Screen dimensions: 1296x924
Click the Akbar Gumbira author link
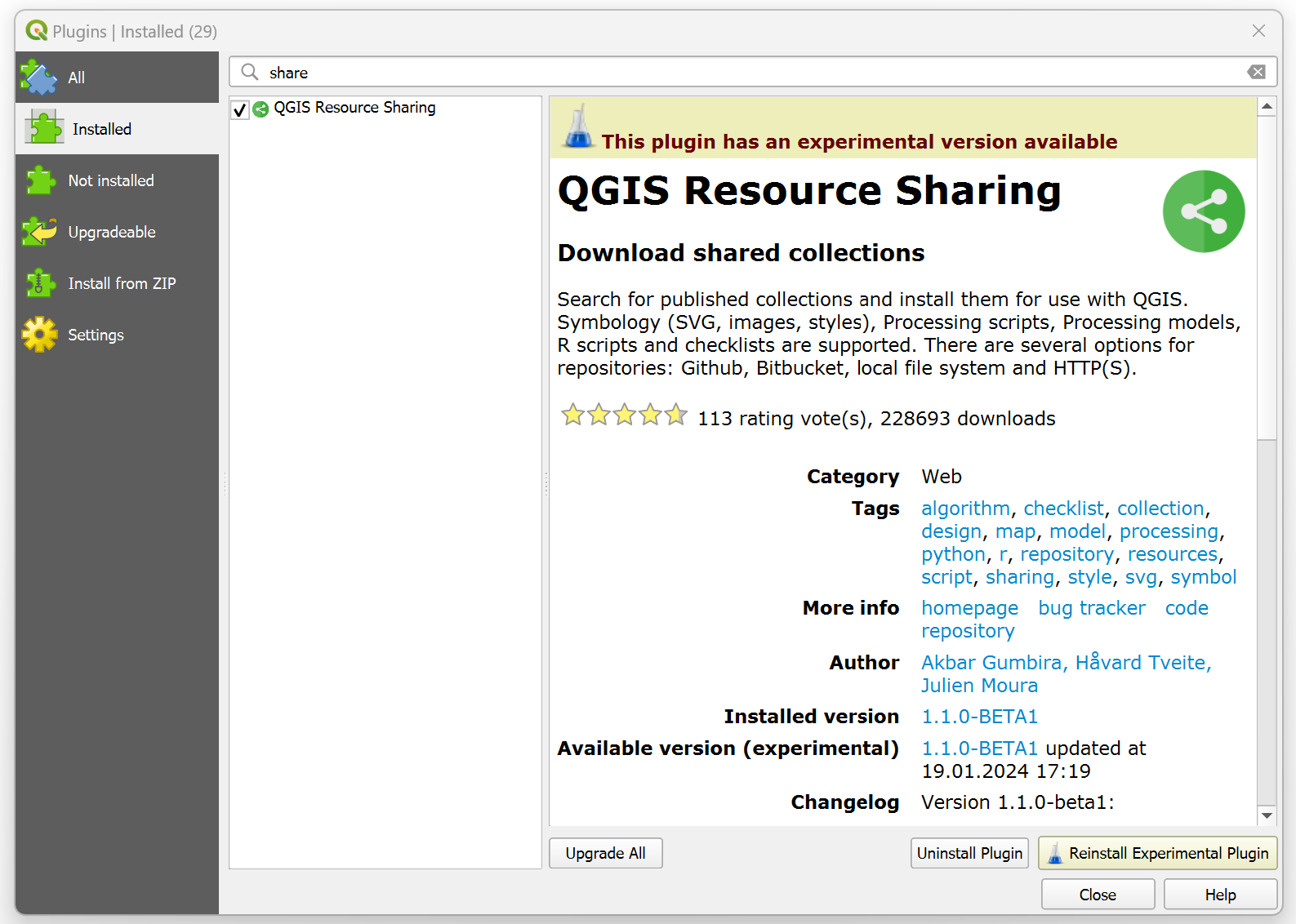[991, 662]
